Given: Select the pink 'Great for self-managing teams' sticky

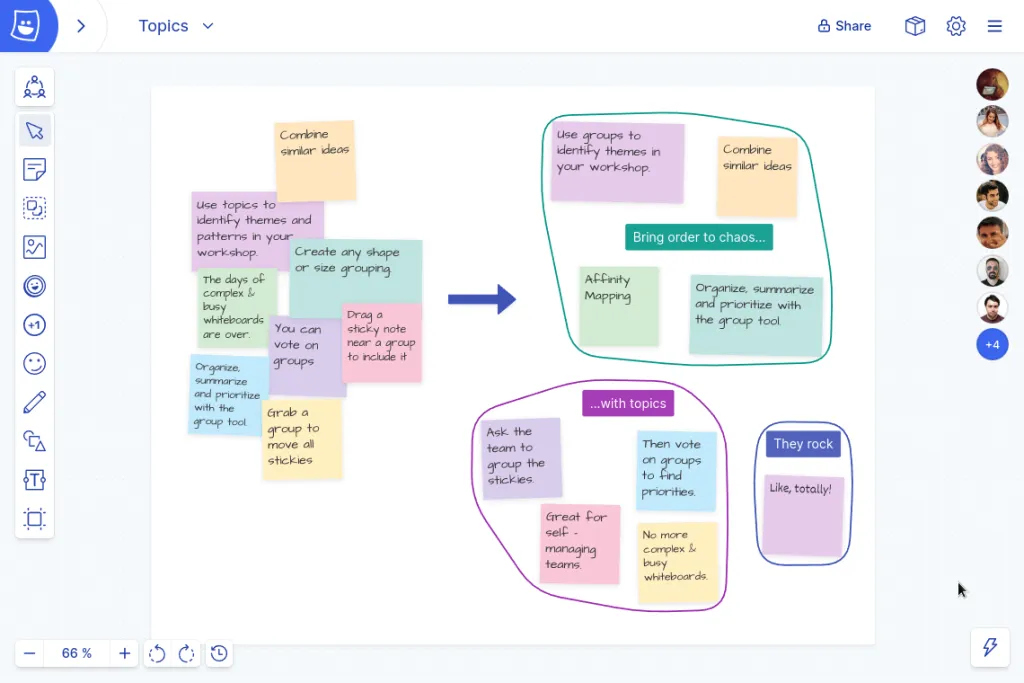Looking at the screenshot, I should tap(580, 543).
